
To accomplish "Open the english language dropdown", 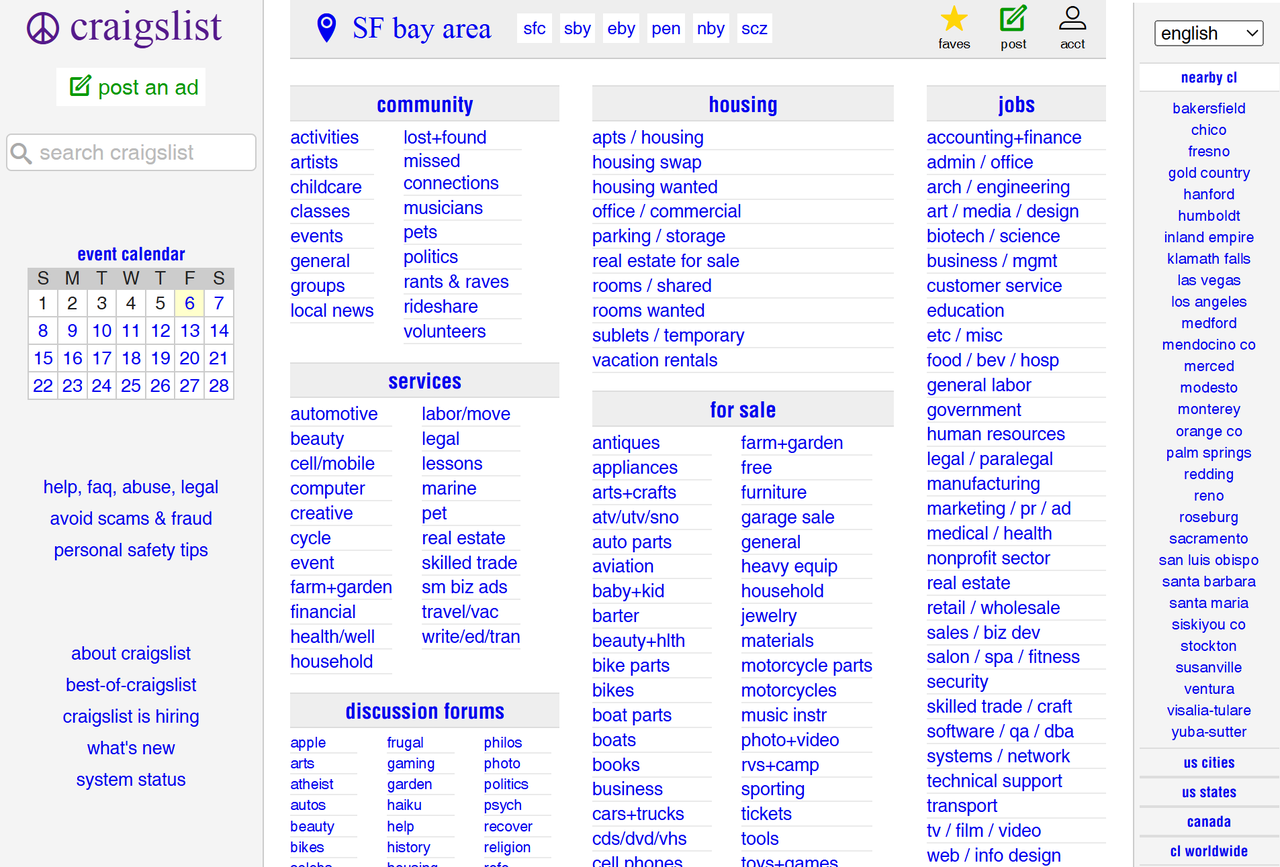I will pyautogui.click(x=1208, y=33).
